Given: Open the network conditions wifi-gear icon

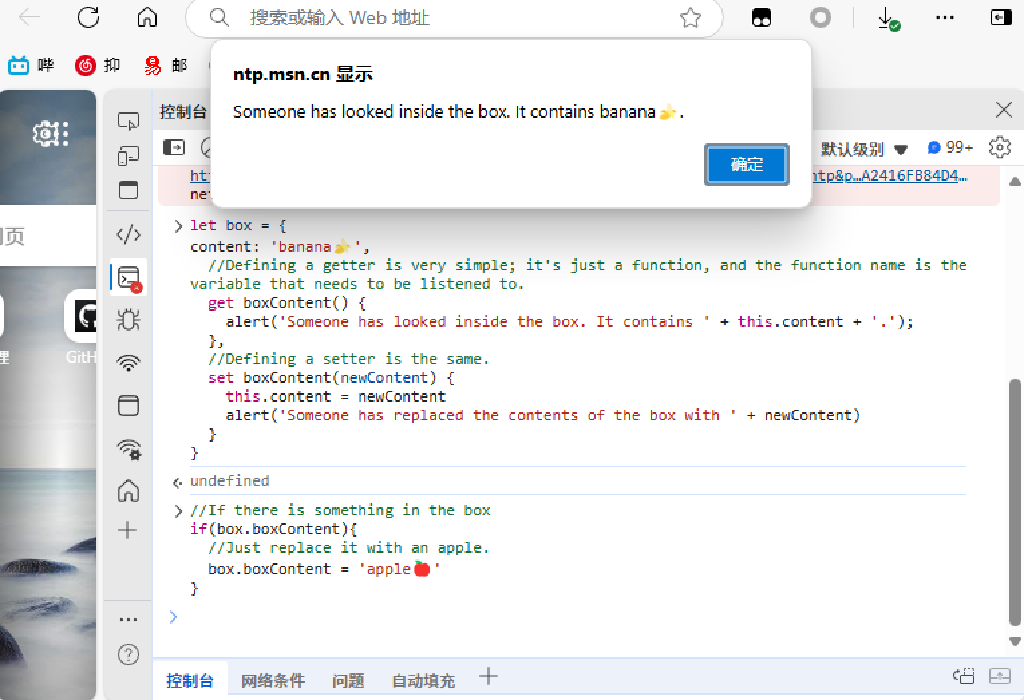Looking at the screenshot, I should pos(129,449).
